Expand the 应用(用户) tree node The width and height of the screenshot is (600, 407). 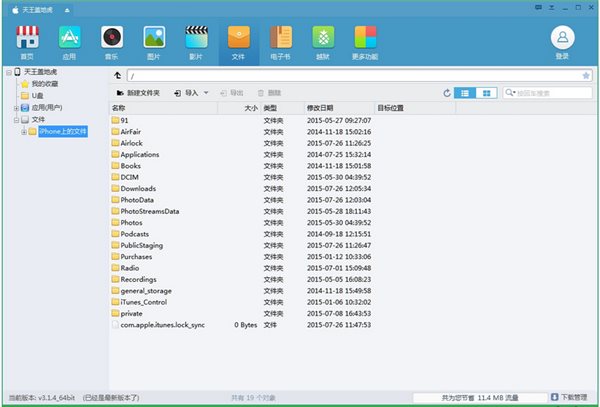point(11,108)
